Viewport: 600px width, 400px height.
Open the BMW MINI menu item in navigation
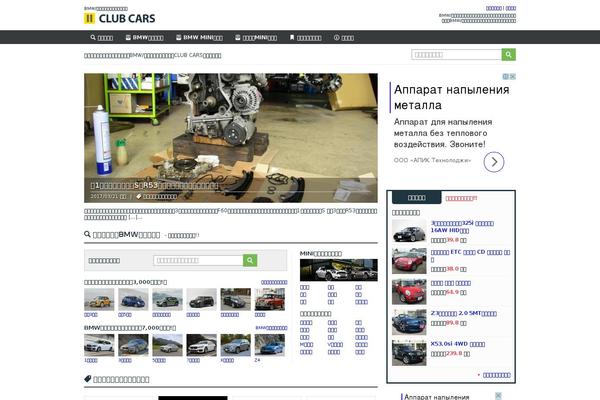tap(199, 38)
